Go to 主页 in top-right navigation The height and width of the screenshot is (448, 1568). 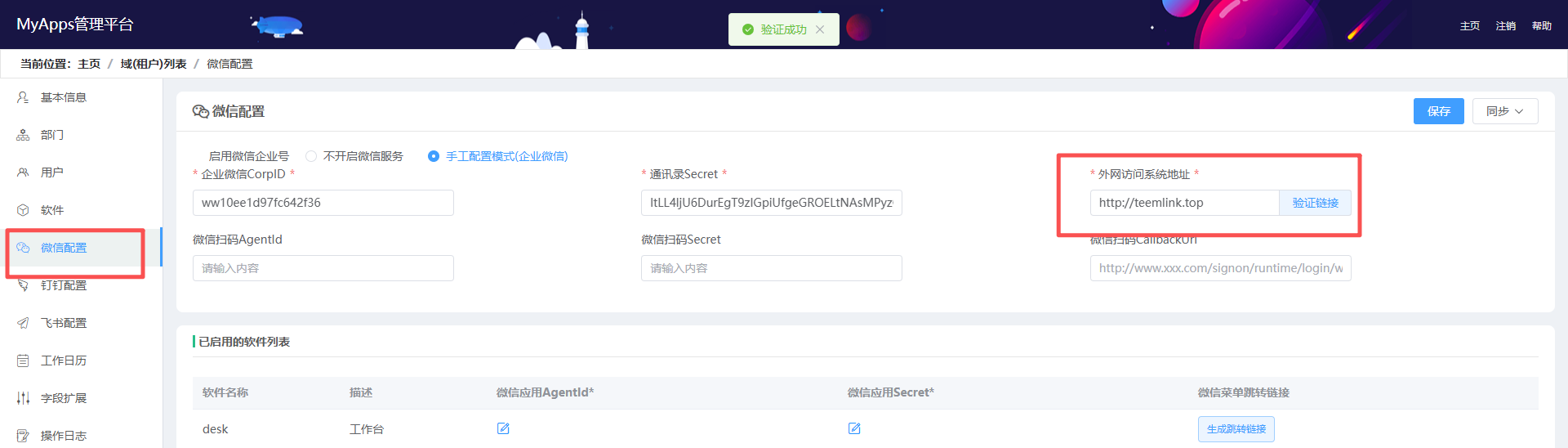[1469, 26]
